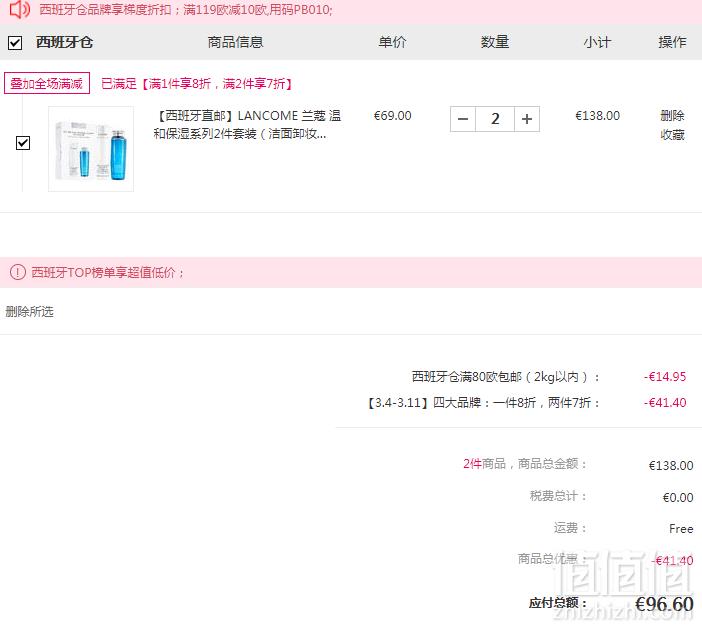
Task: Click the shipping discount -€14.95
Action: (665, 377)
